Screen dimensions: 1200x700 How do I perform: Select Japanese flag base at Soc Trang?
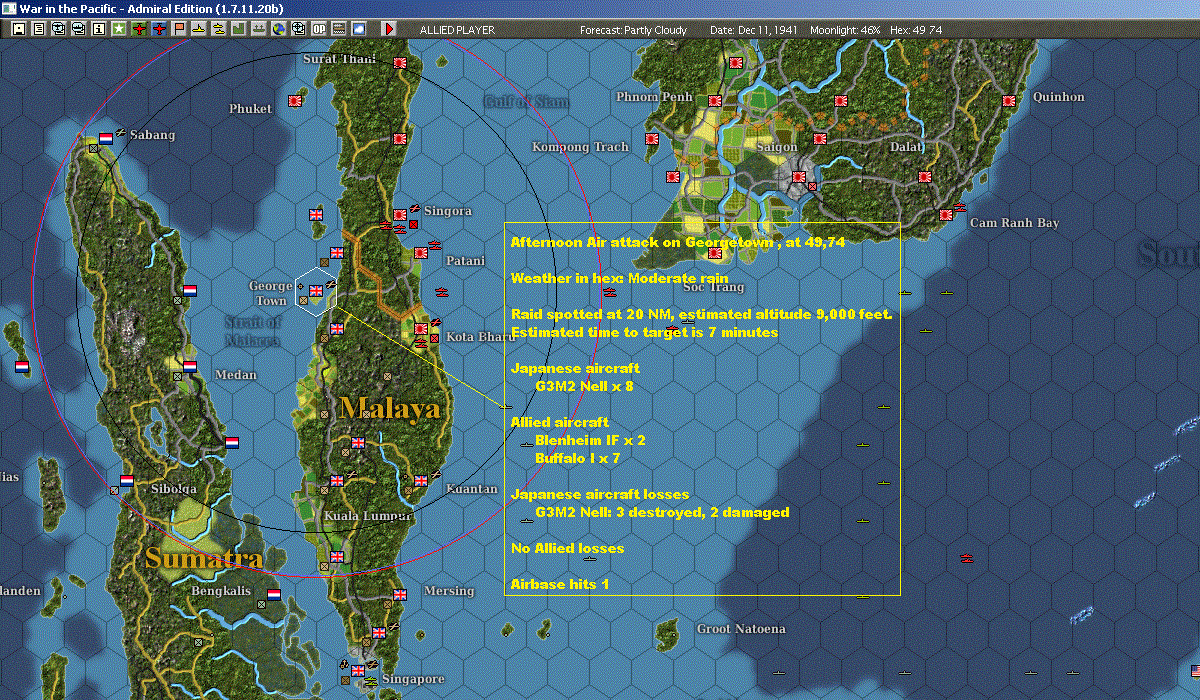coord(715,254)
